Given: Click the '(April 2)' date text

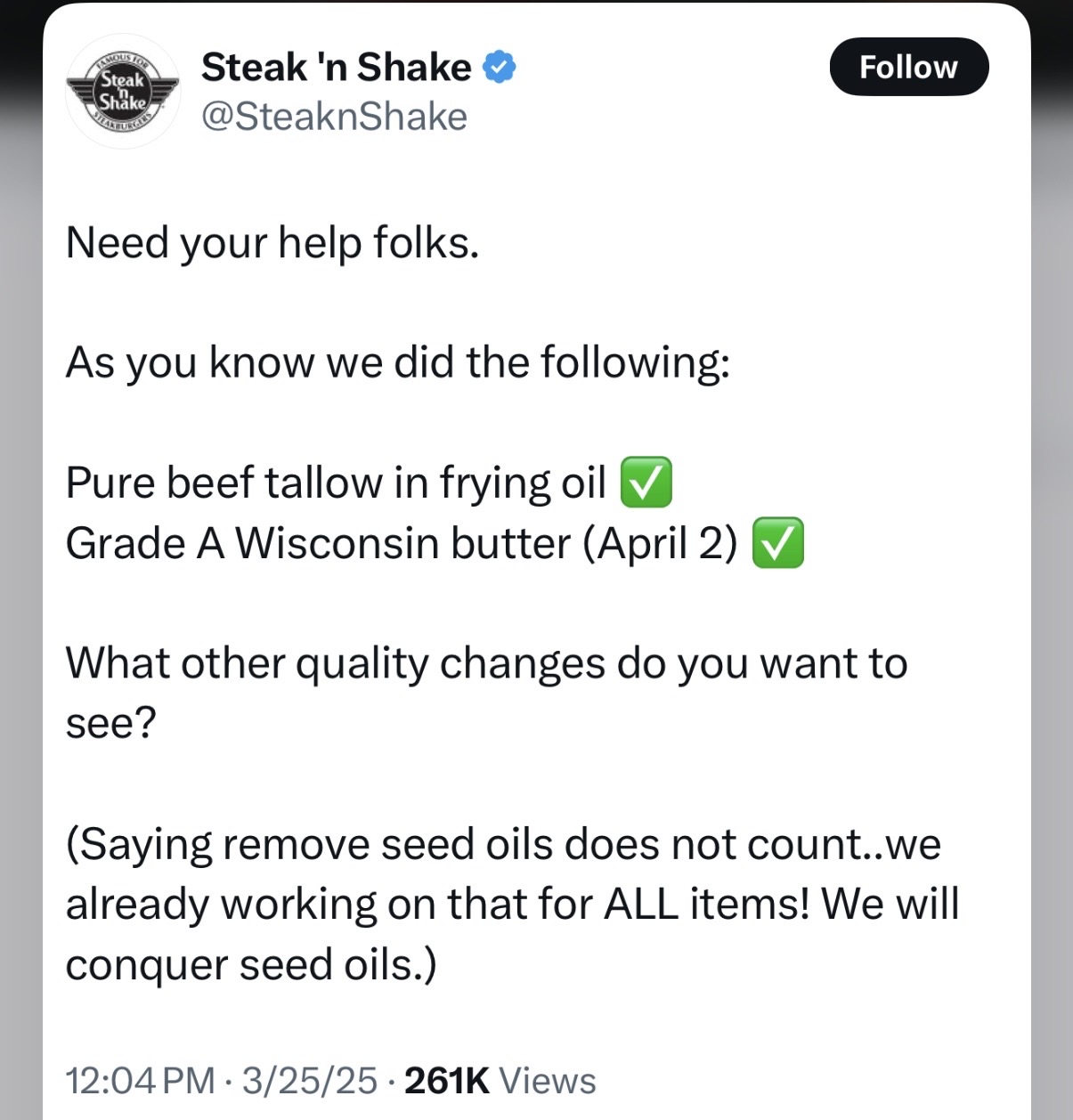Looking at the screenshot, I should (x=661, y=544).
